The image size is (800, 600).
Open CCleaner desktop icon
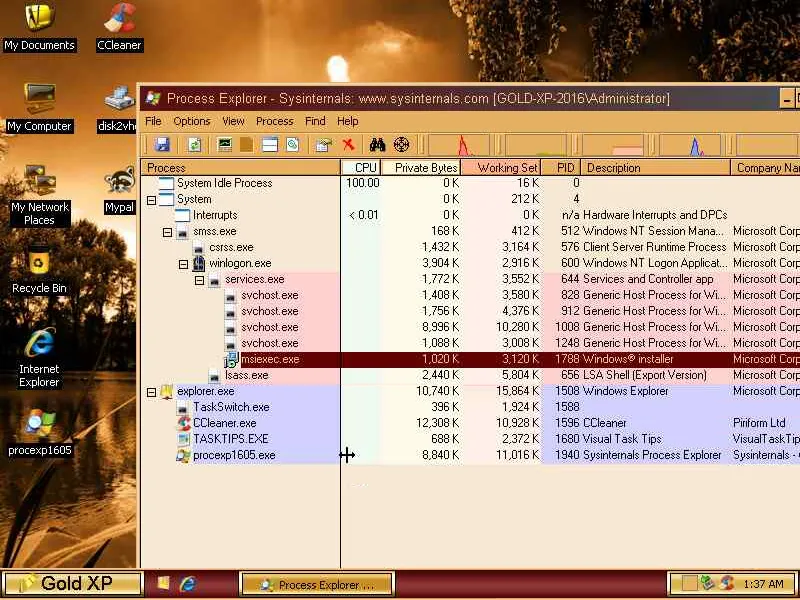point(119,28)
